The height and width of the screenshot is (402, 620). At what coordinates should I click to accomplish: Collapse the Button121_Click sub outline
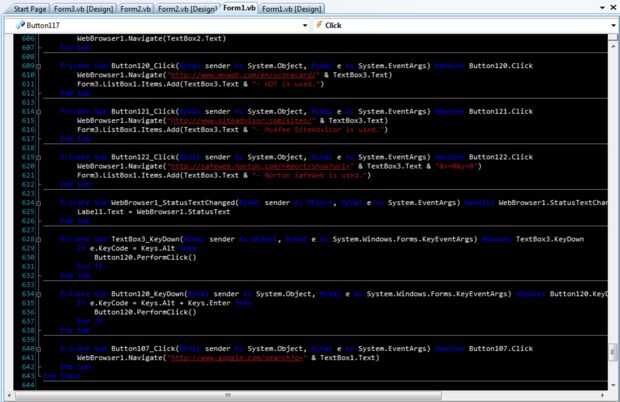(39, 112)
